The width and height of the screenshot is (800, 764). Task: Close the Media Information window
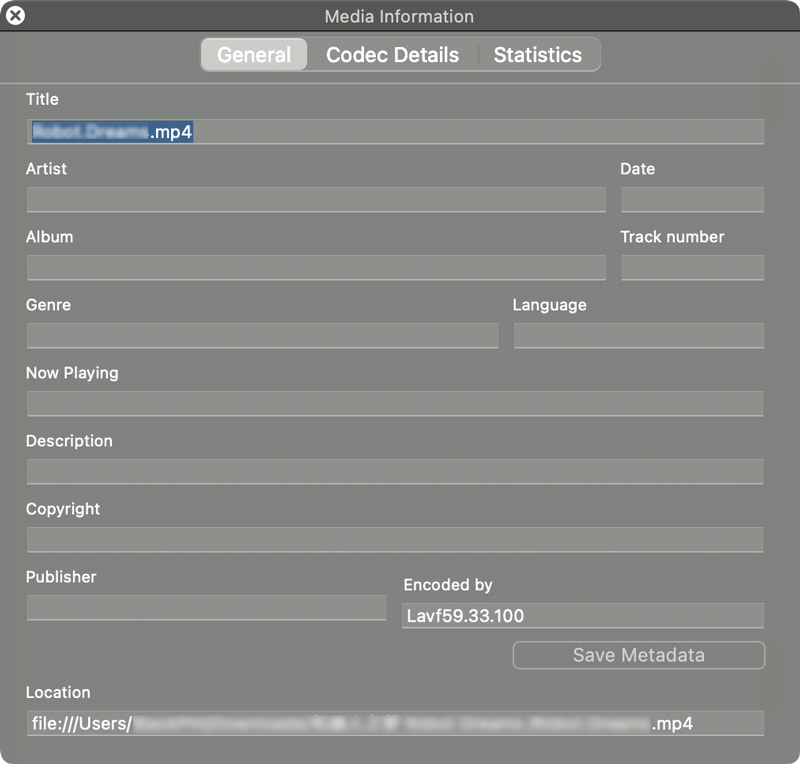click(x=16, y=16)
